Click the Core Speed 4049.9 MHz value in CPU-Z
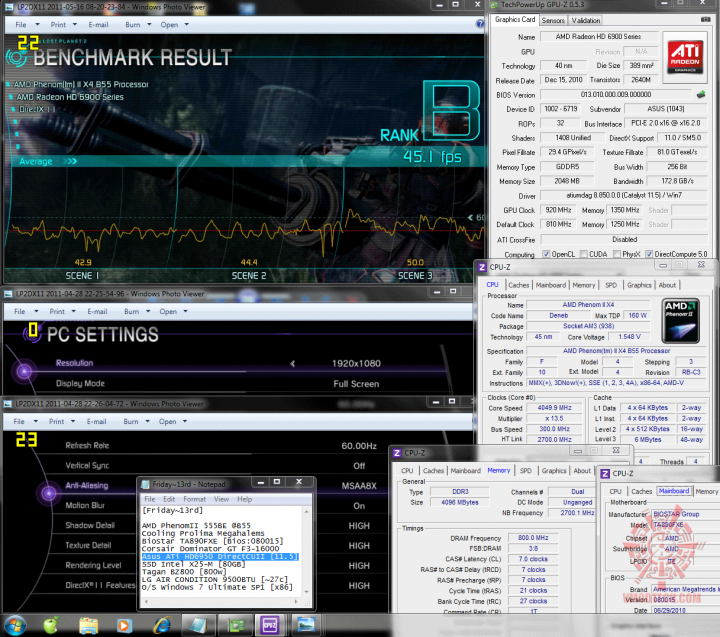The image size is (720, 637). coord(555,408)
